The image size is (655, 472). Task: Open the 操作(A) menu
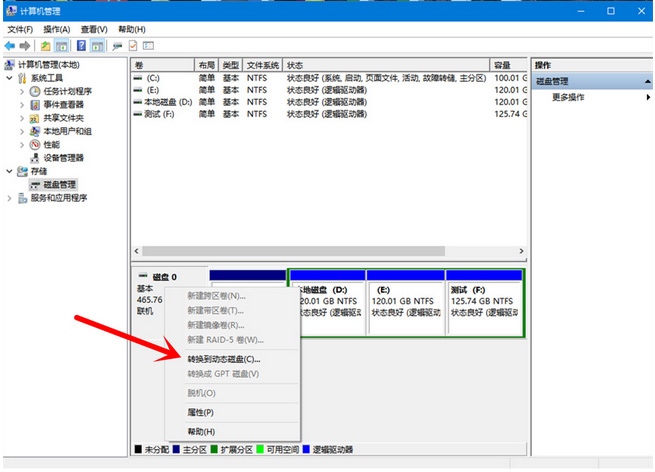coord(57,30)
